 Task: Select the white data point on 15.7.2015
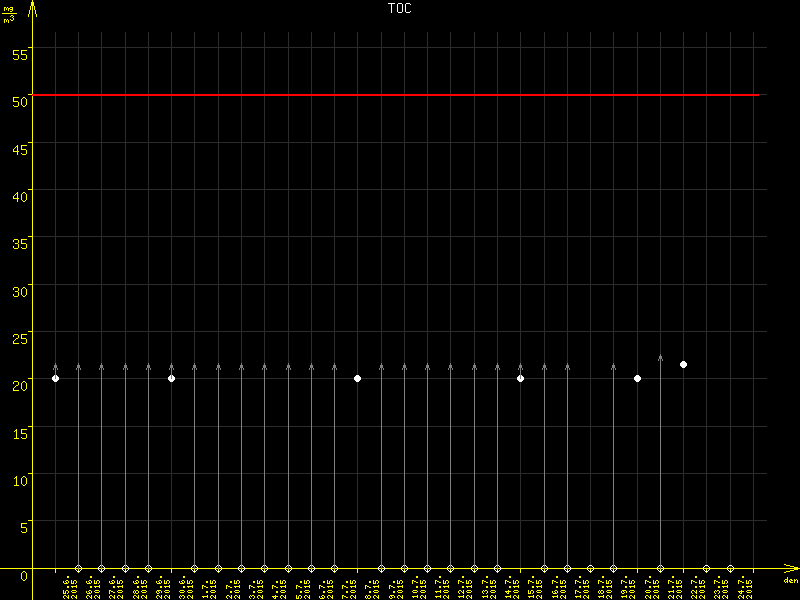pyautogui.click(x=520, y=378)
